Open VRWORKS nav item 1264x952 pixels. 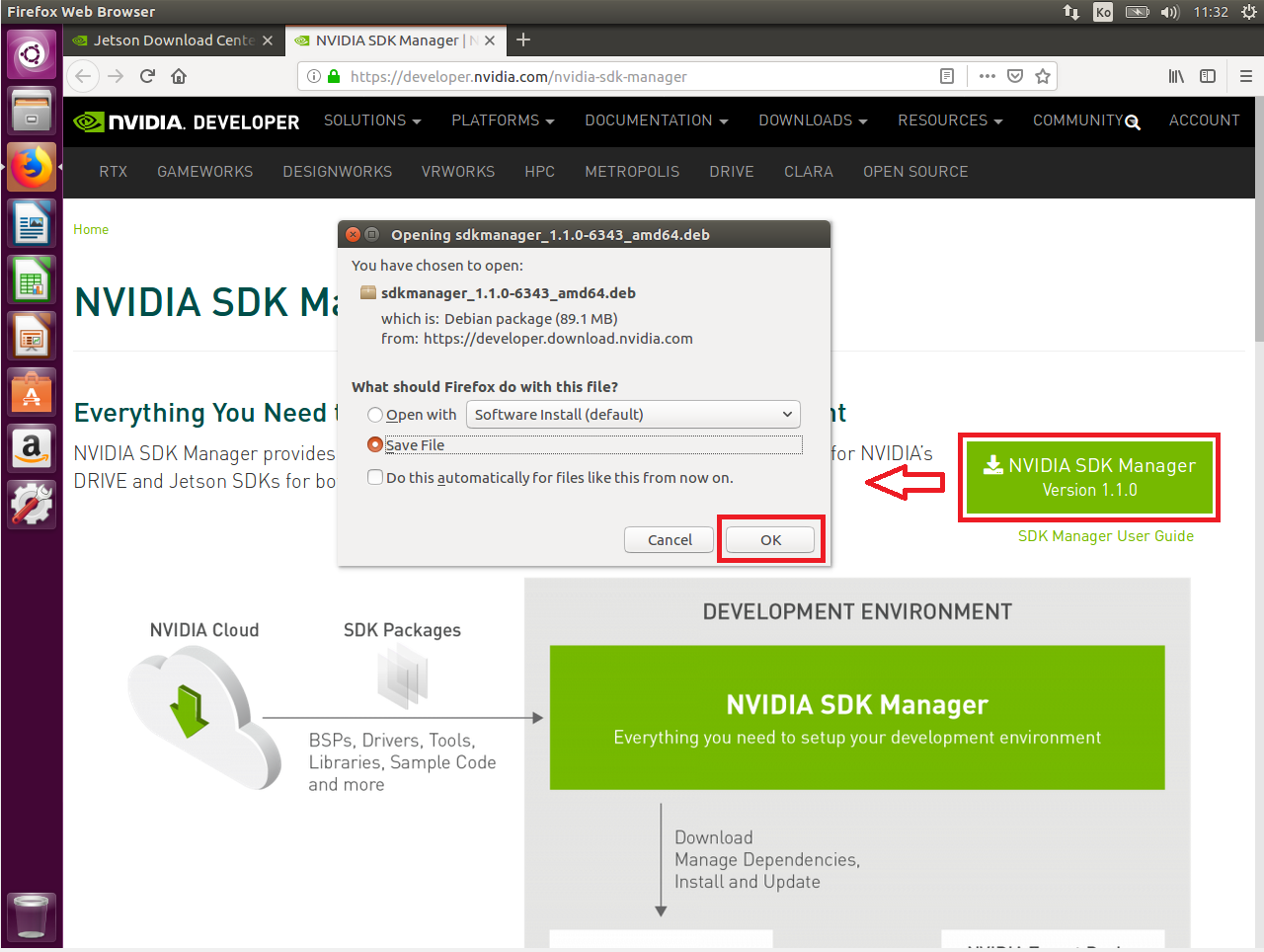[458, 172]
